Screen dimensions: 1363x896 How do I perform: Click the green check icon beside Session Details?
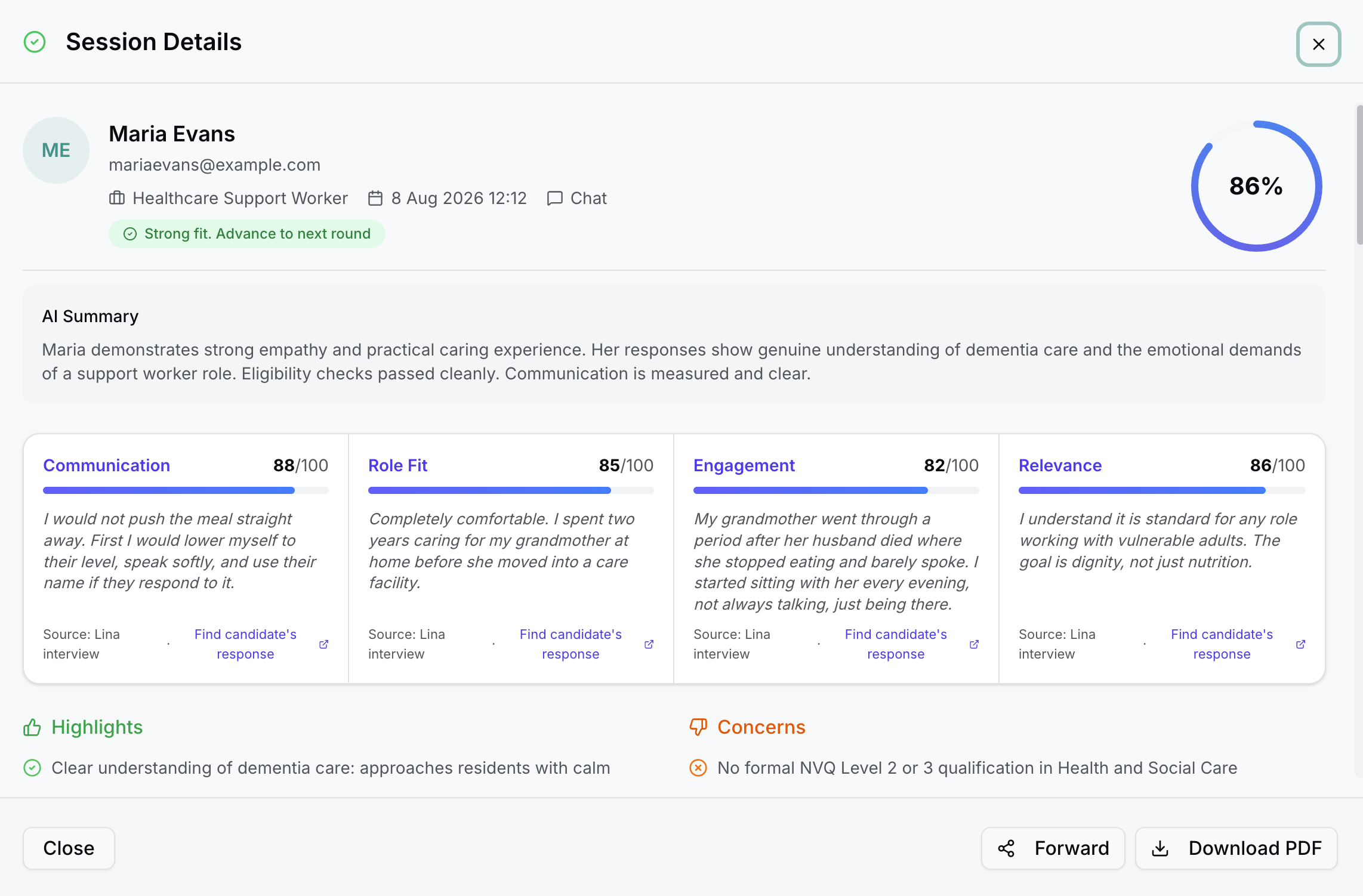[35, 42]
